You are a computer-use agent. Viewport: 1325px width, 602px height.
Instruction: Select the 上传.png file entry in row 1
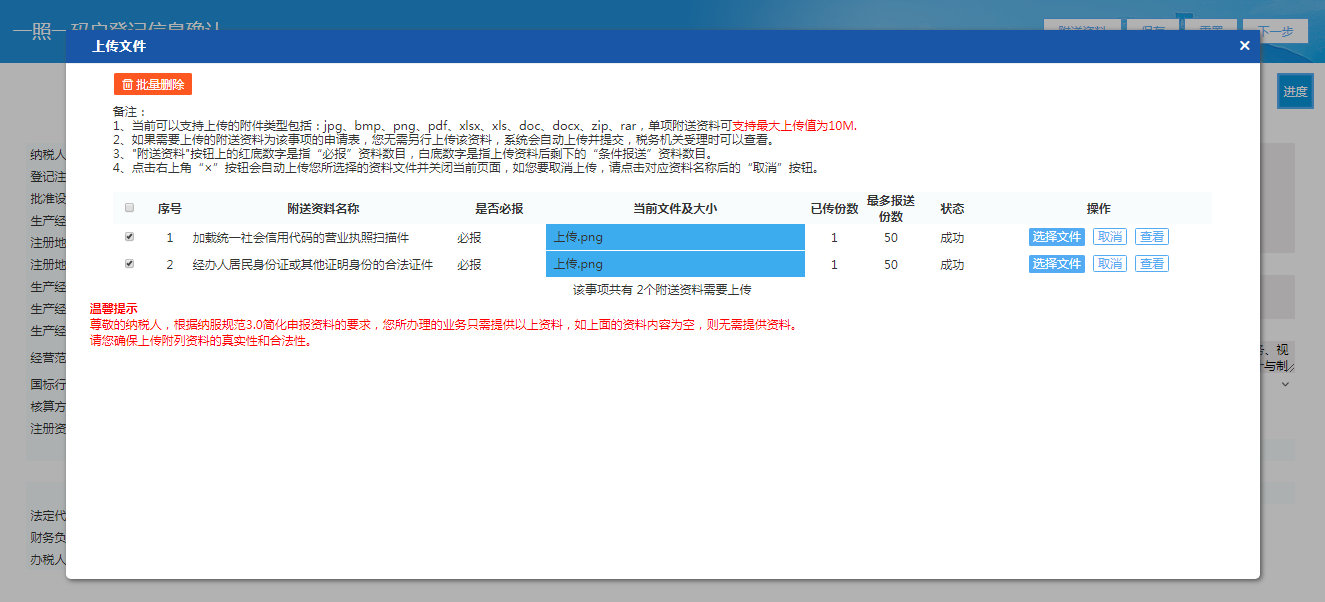[x=675, y=236]
